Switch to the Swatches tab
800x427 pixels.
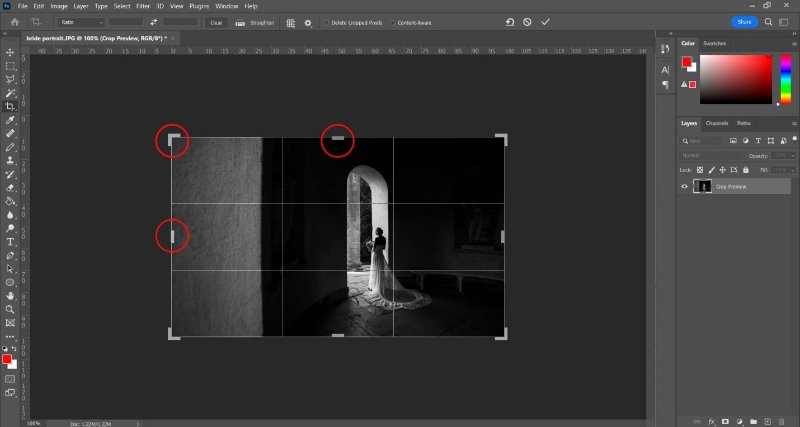(x=714, y=43)
